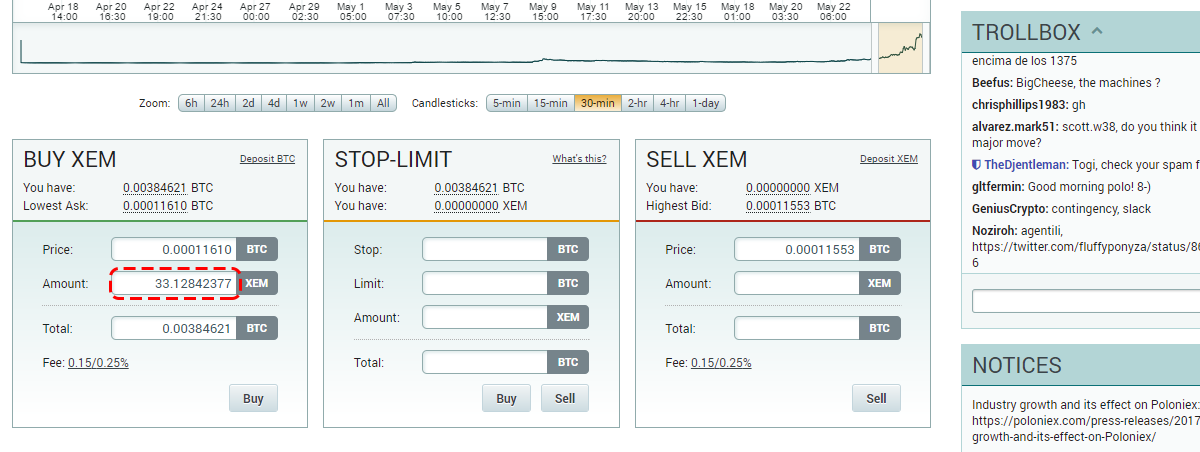Focus the Sell XEM Price field
This screenshot has height=452, width=1200.
pyautogui.click(x=797, y=250)
